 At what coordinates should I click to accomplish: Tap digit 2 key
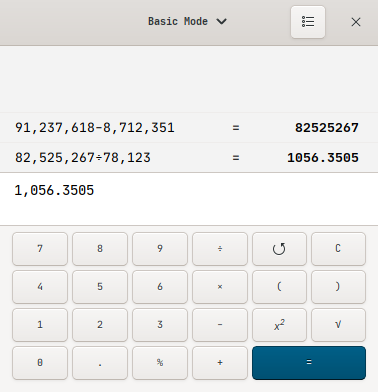[x=100, y=325]
